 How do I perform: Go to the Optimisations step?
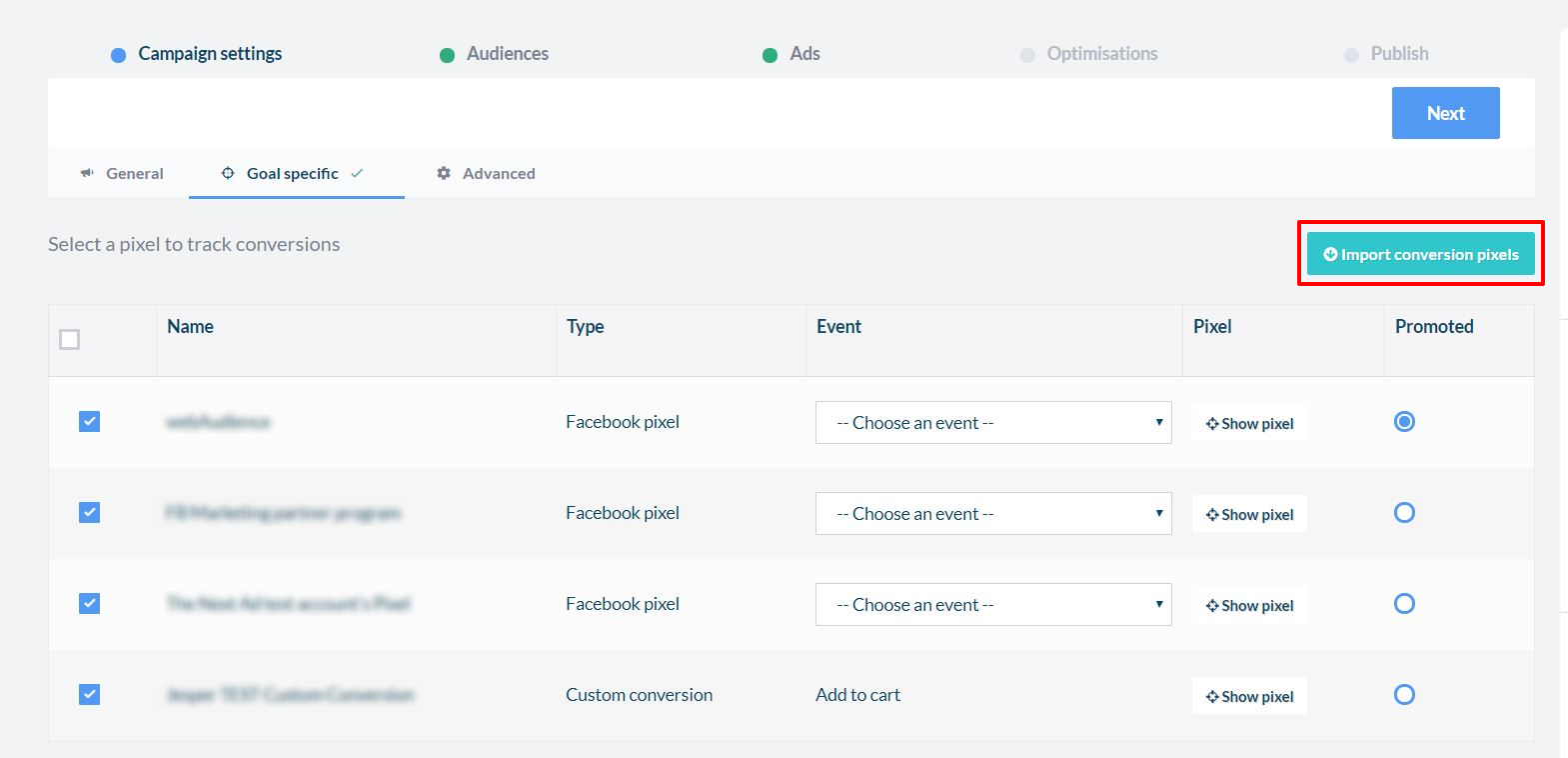point(1101,54)
